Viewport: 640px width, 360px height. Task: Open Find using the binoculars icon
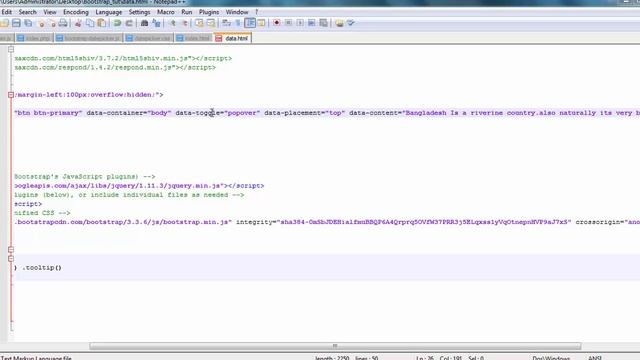coord(144,23)
